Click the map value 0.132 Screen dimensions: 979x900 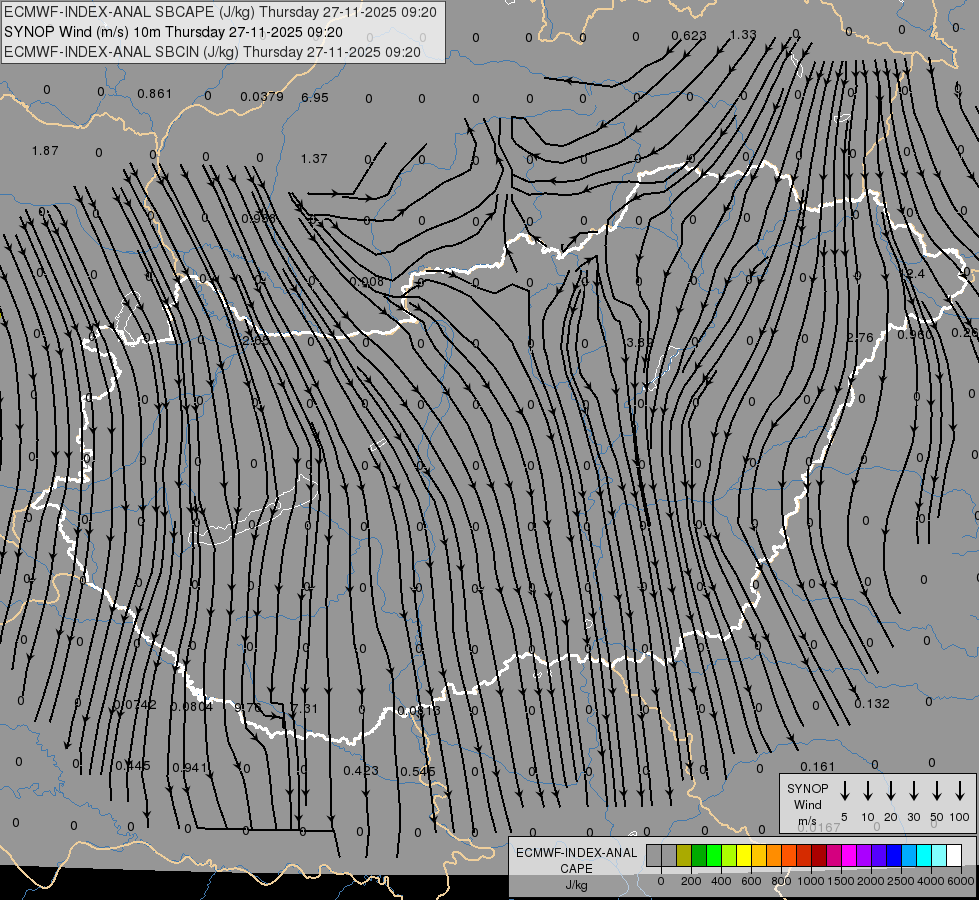(x=872, y=703)
